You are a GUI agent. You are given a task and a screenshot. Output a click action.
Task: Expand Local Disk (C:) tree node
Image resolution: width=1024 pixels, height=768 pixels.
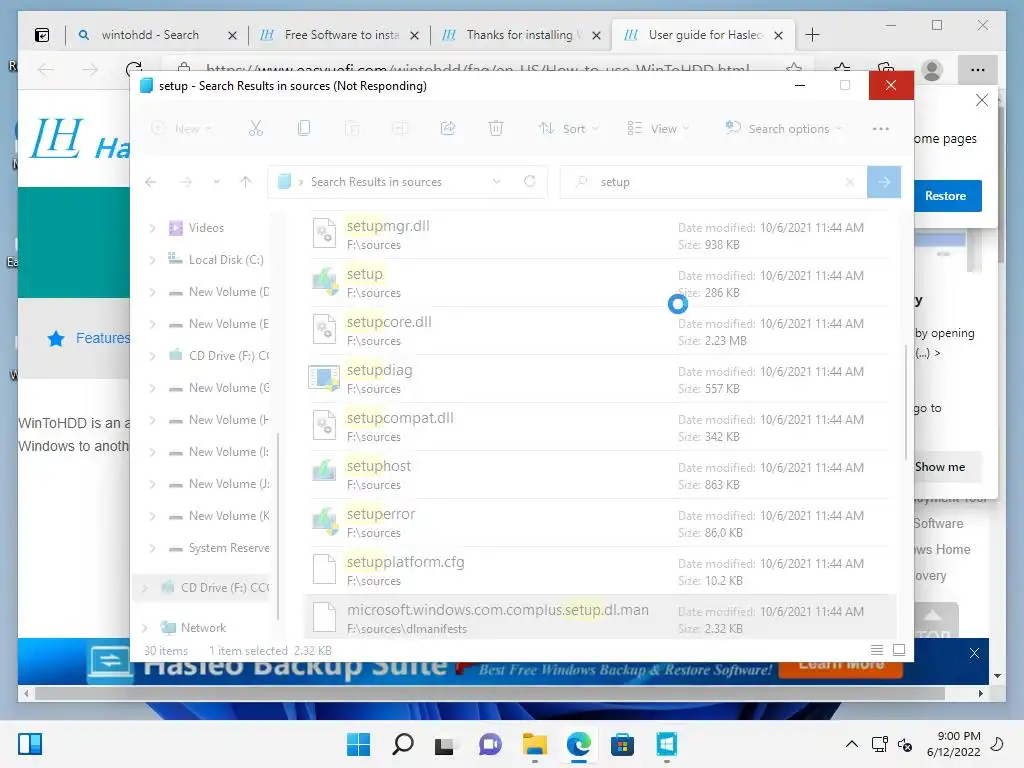(x=152, y=260)
